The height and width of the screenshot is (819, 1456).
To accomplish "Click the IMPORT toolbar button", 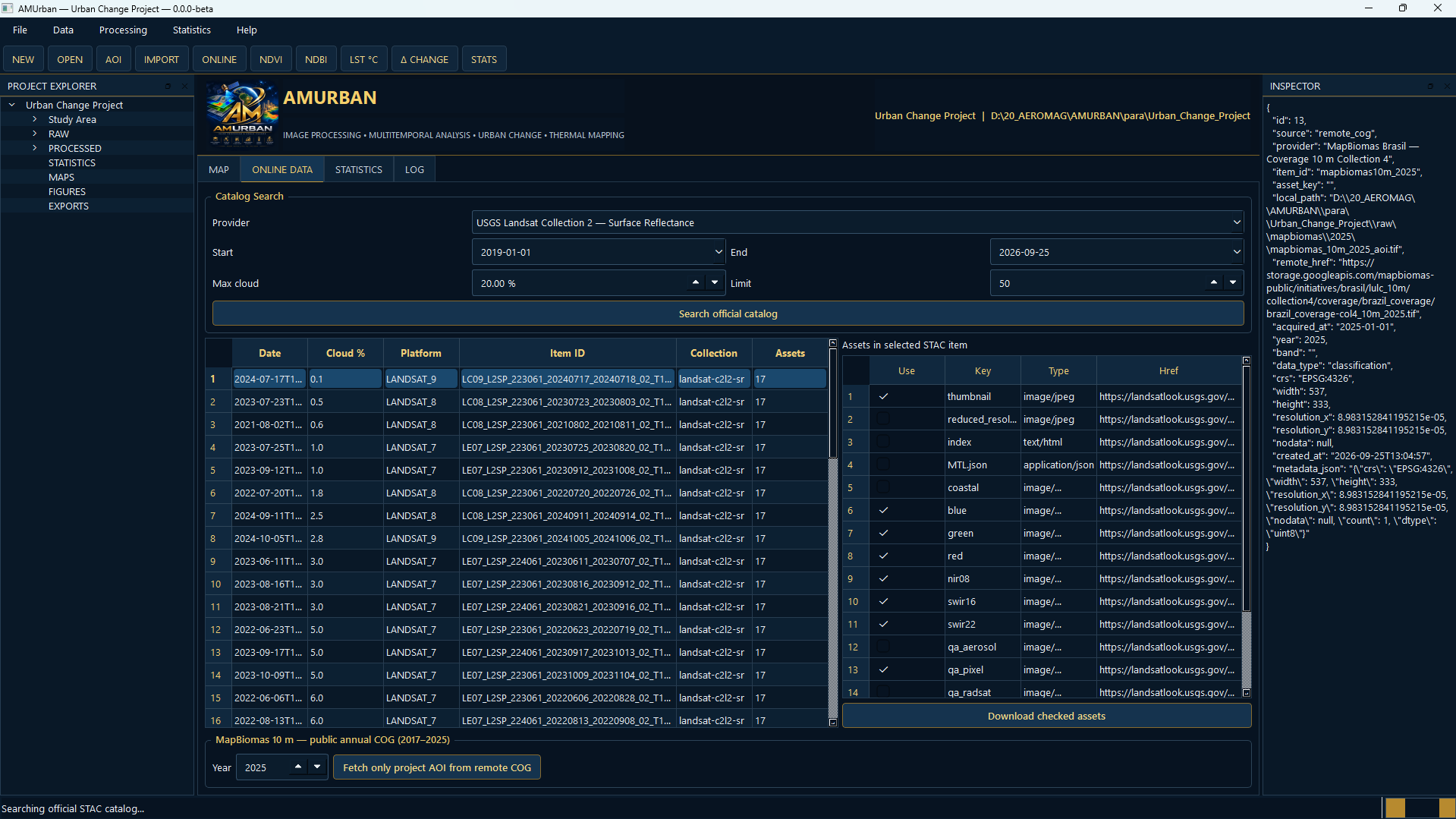I will click(162, 59).
